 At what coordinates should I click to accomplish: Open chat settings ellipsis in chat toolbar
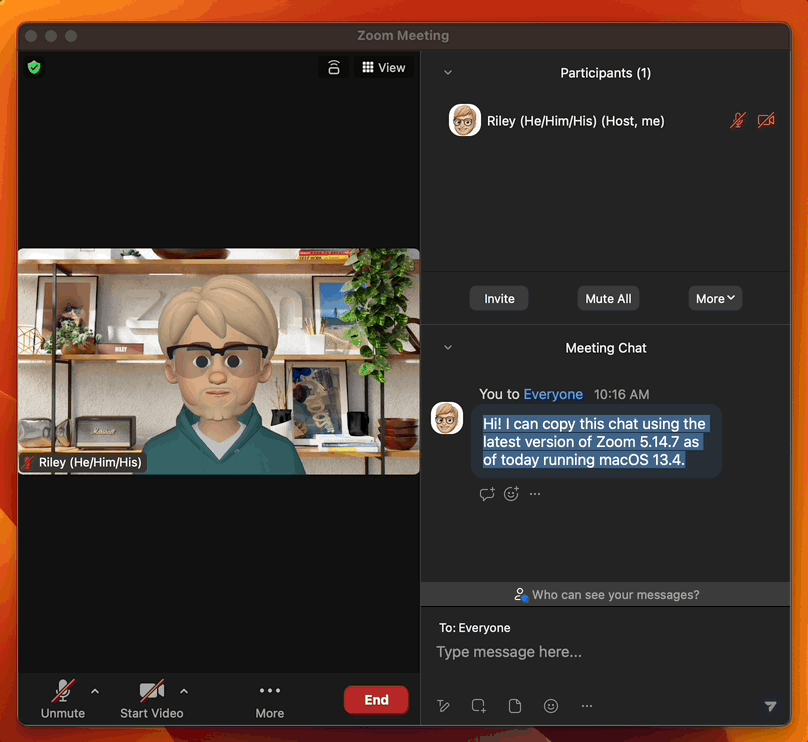(x=587, y=705)
